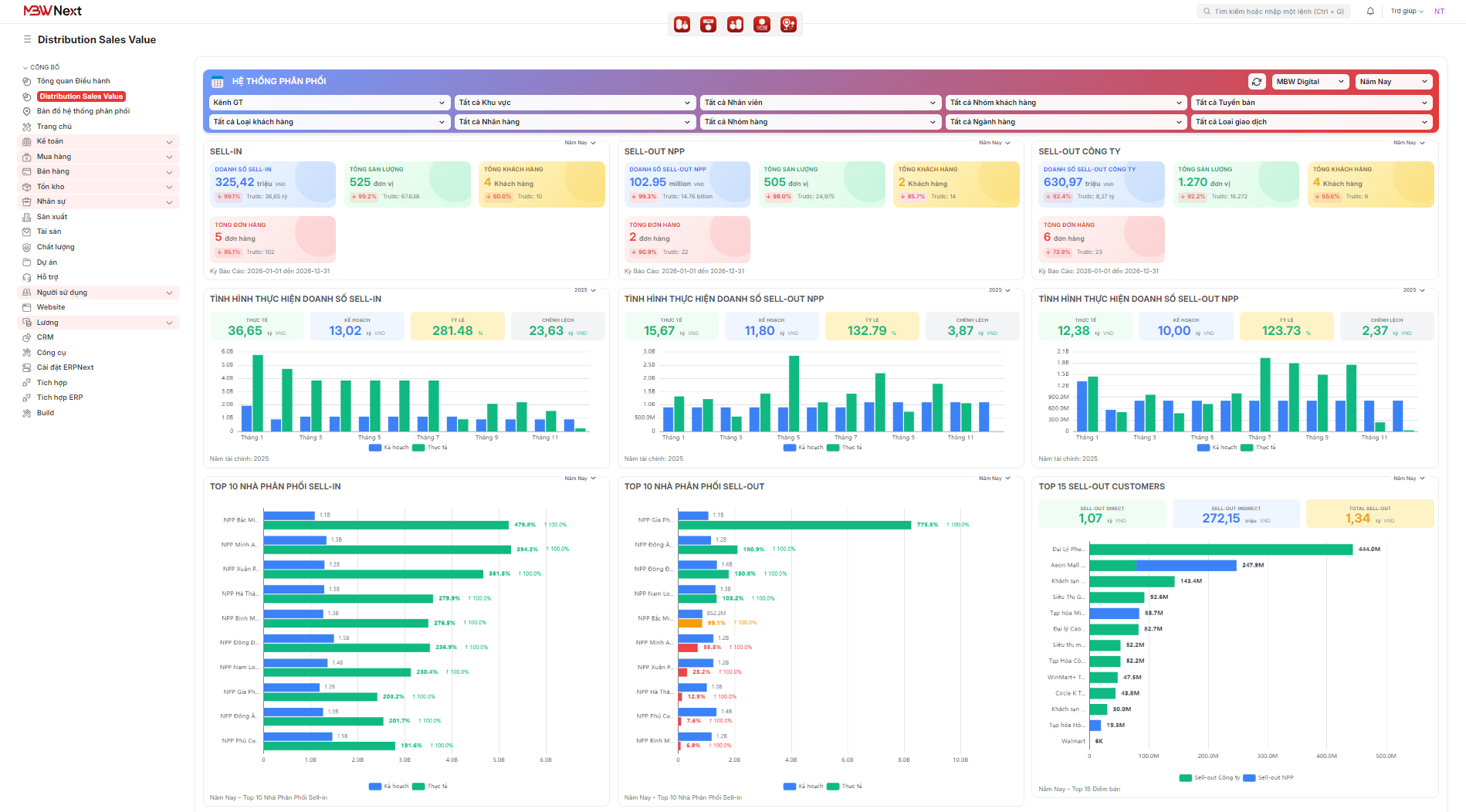Open the Trợ giúp help menu
1466x812 pixels.
coord(1407,12)
